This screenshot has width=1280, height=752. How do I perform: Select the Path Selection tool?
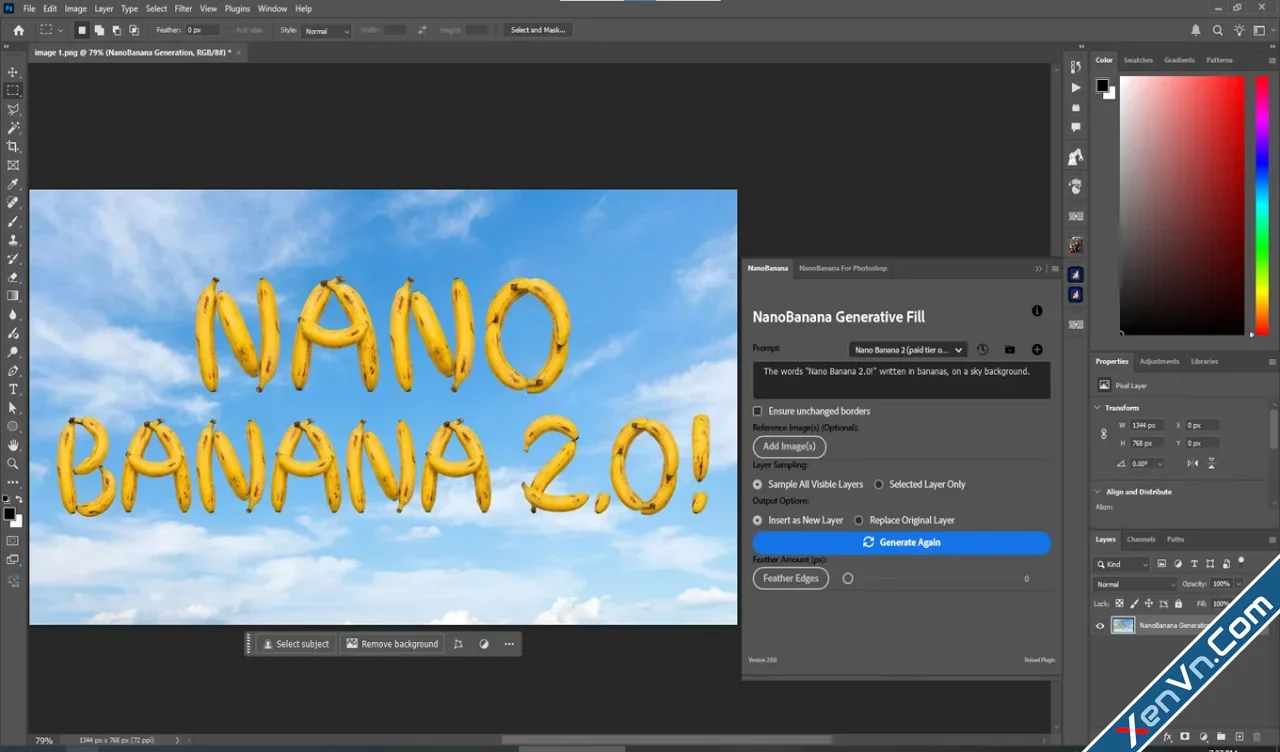[13, 408]
